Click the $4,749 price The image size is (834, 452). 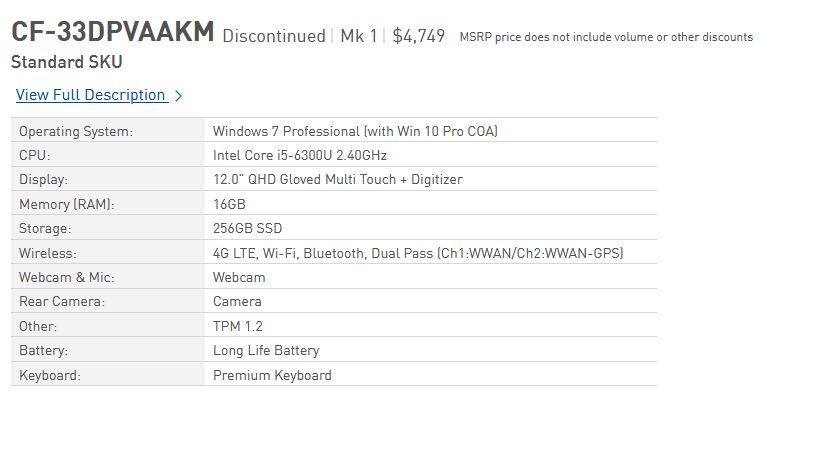point(419,36)
